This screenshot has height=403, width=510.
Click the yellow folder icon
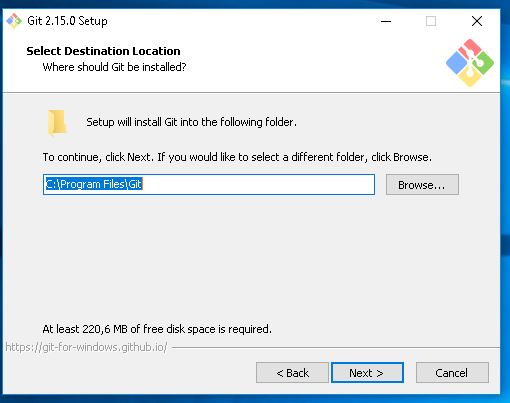[57, 123]
